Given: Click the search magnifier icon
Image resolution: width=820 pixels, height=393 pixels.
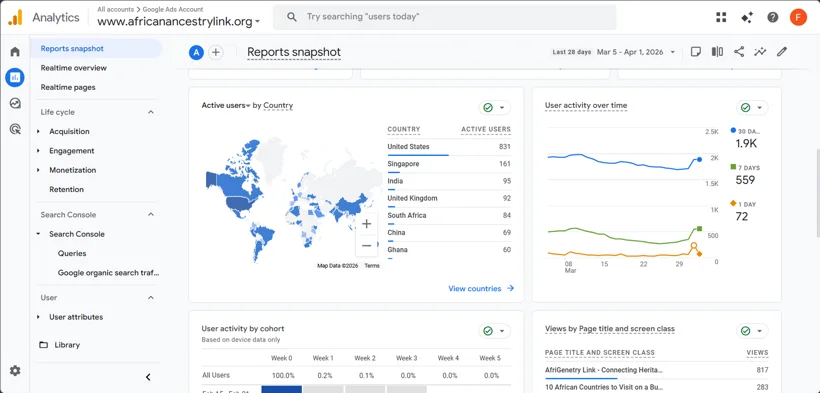Looking at the screenshot, I should coord(293,17).
